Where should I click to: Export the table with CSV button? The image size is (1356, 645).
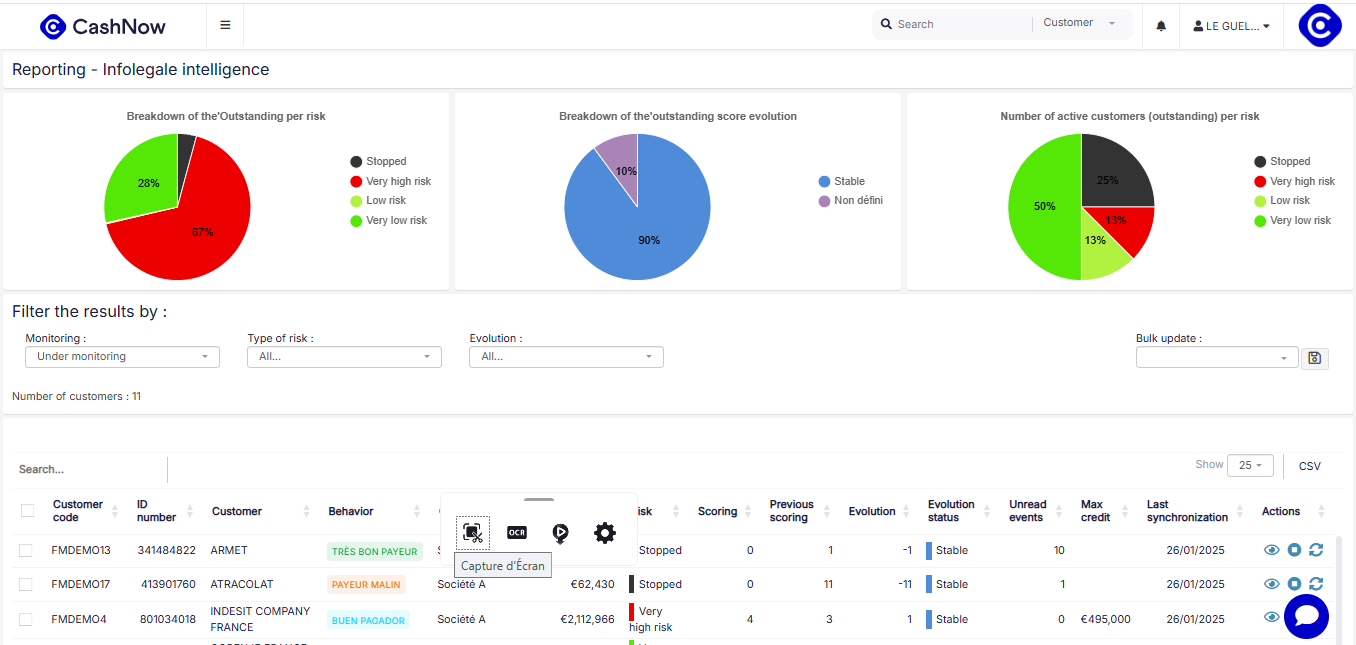point(1309,466)
